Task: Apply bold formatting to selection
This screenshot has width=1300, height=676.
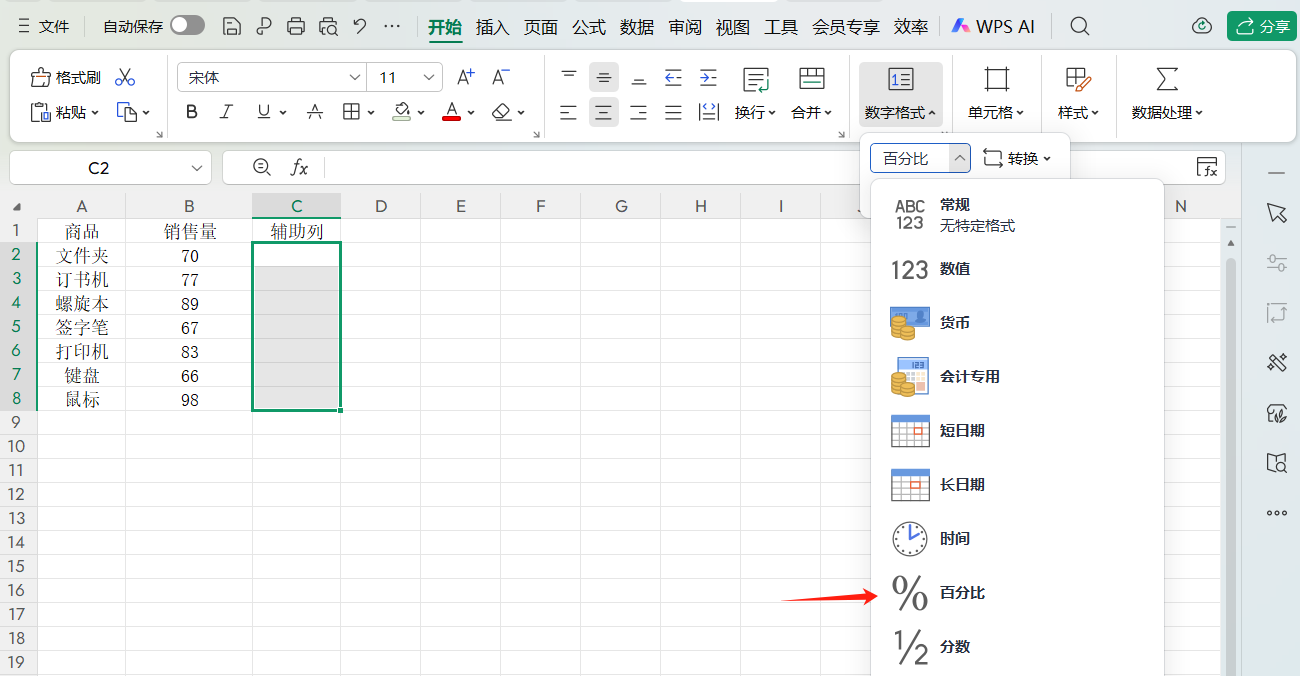Action: pos(192,112)
